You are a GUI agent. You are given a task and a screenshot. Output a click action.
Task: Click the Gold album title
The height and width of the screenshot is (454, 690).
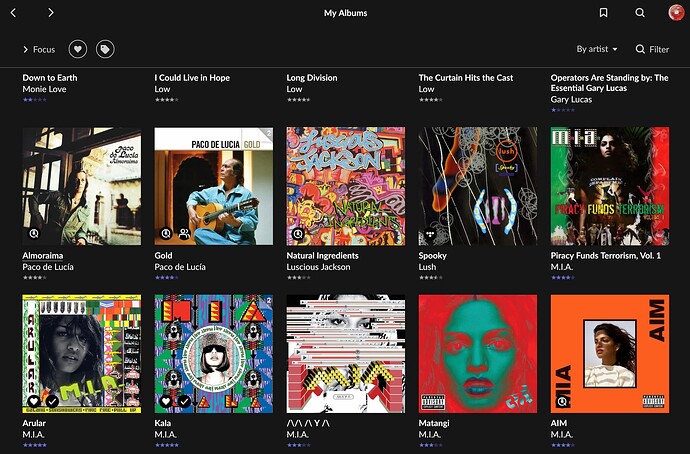point(163,256)
